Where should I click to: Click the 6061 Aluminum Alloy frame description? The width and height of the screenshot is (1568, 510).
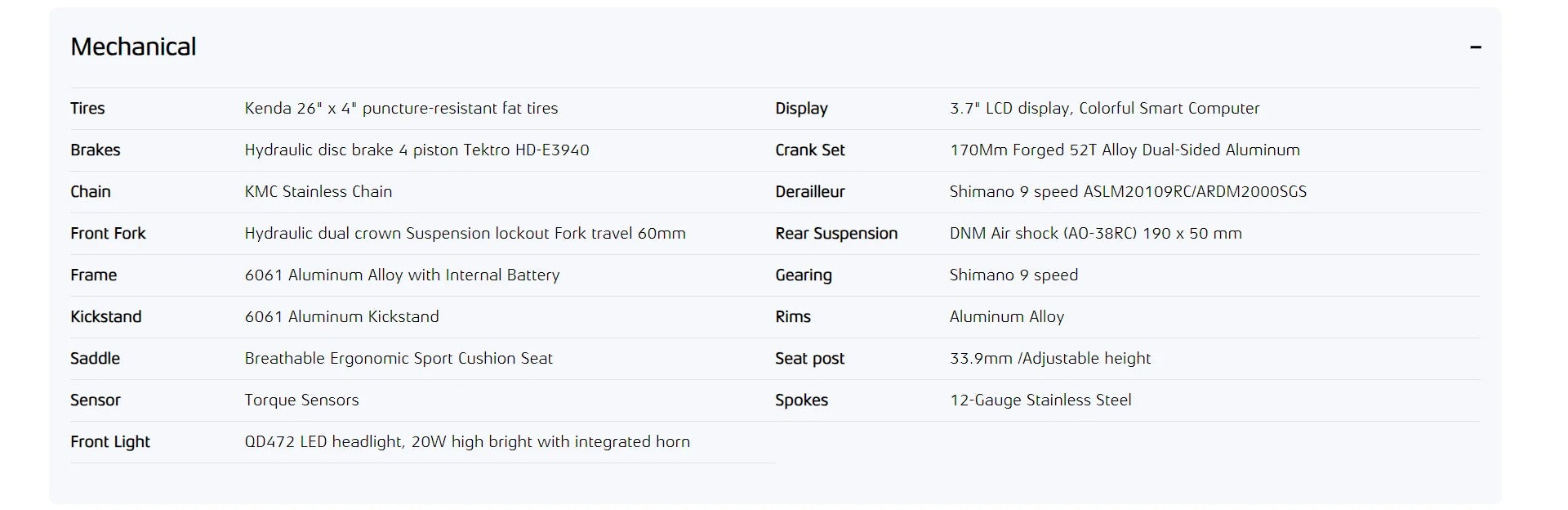402,275
